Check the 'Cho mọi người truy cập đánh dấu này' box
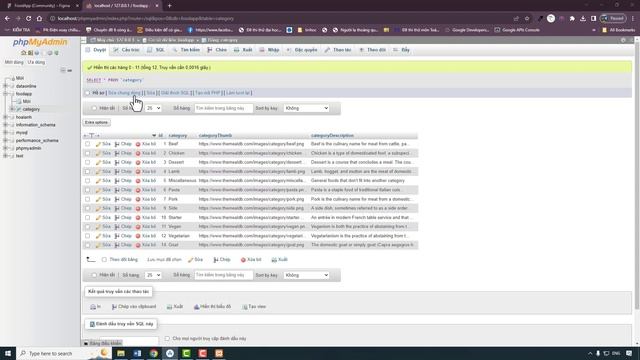640x360 pixels. coord(167,338)
